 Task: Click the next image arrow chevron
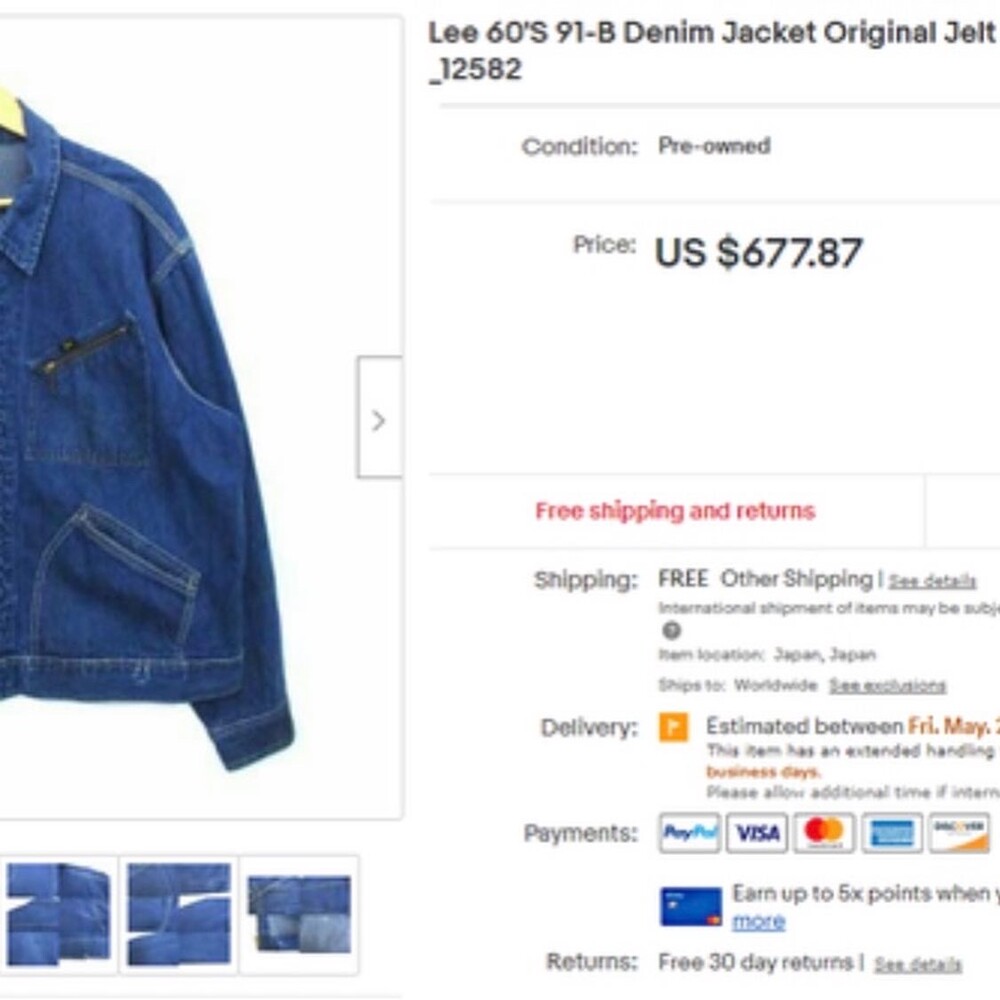pyautogui.click(x=379, y=418)
